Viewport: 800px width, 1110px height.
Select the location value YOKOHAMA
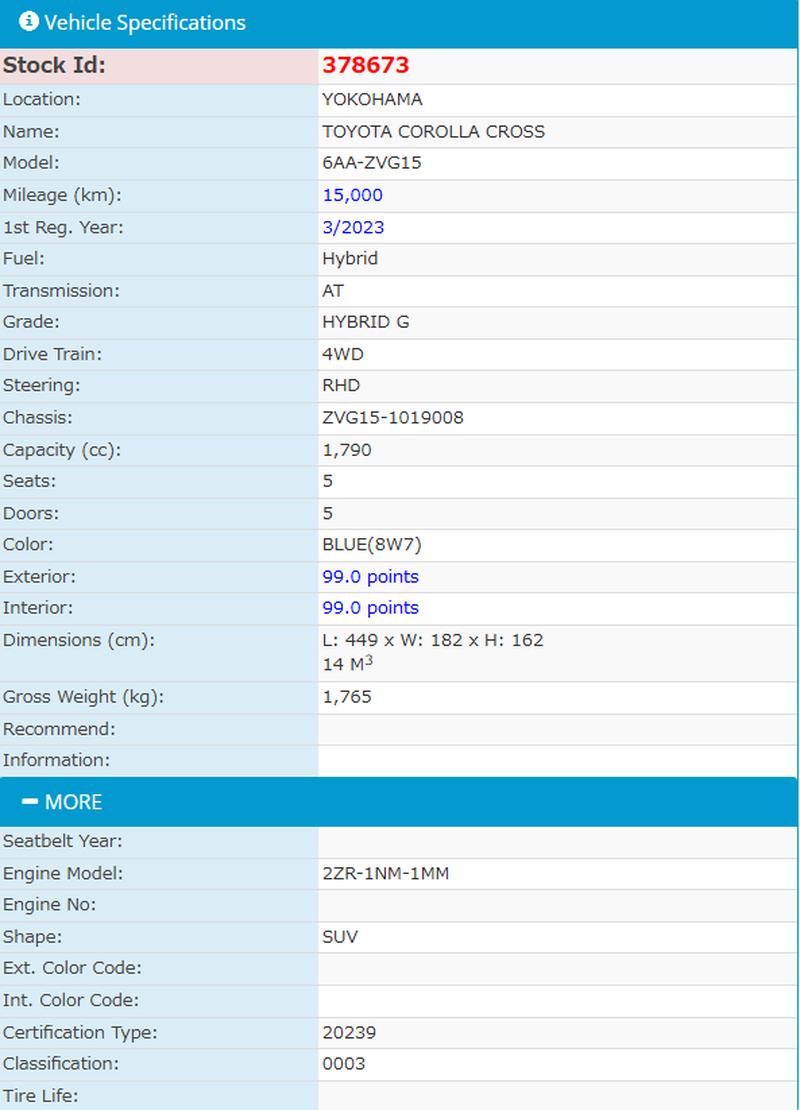[372, 100]
